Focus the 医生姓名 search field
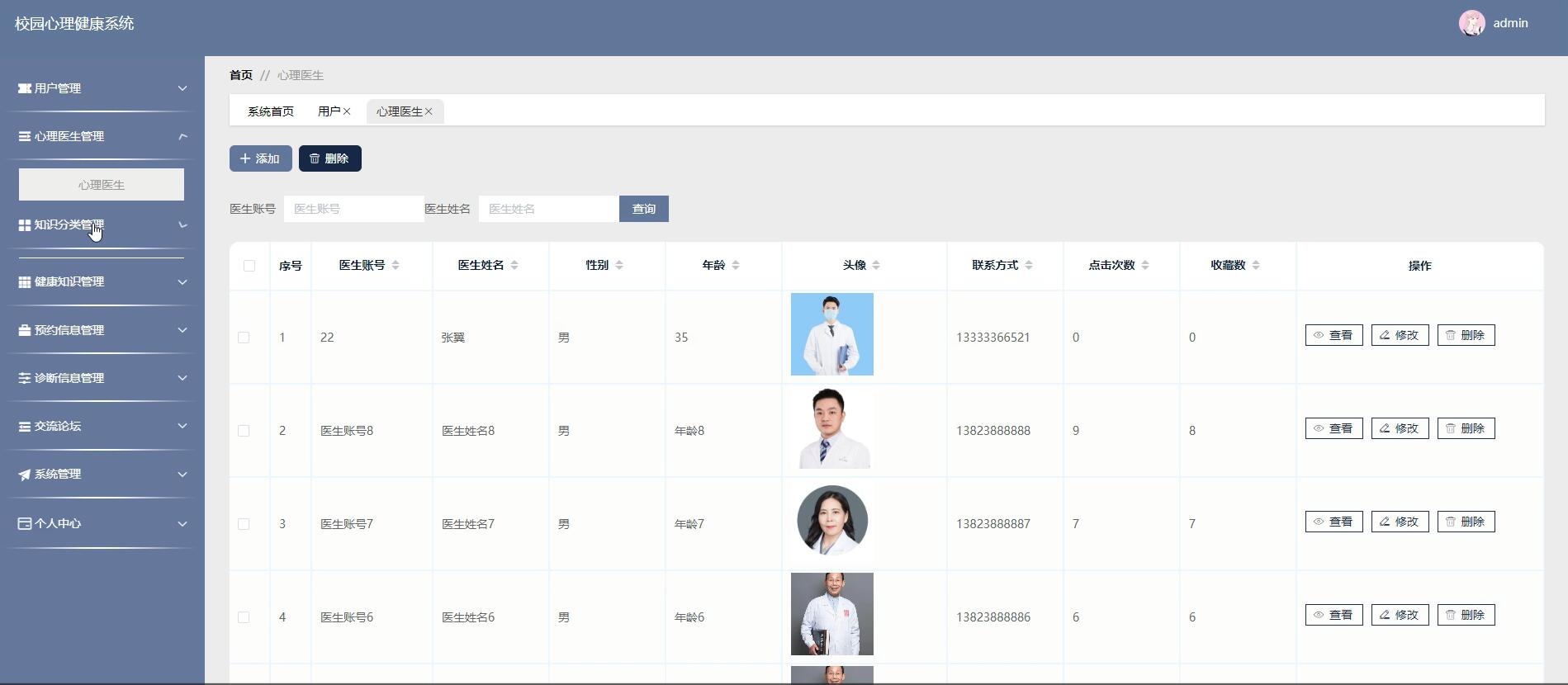 coord(549,209)
